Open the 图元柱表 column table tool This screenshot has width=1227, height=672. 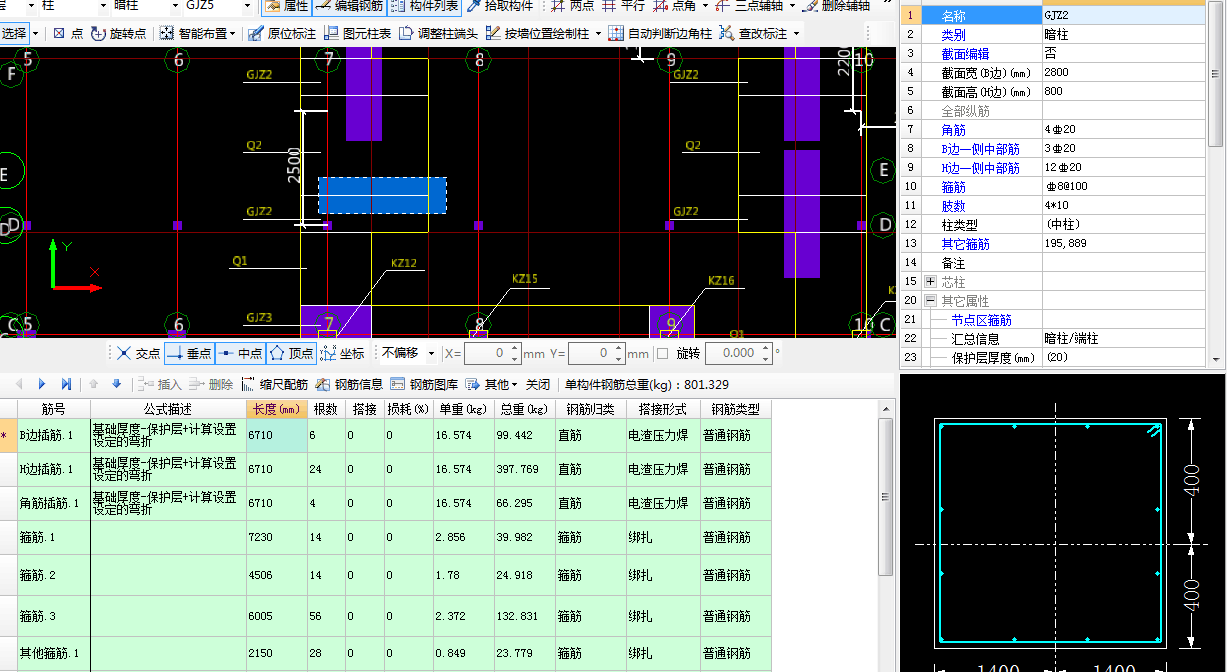357,33
